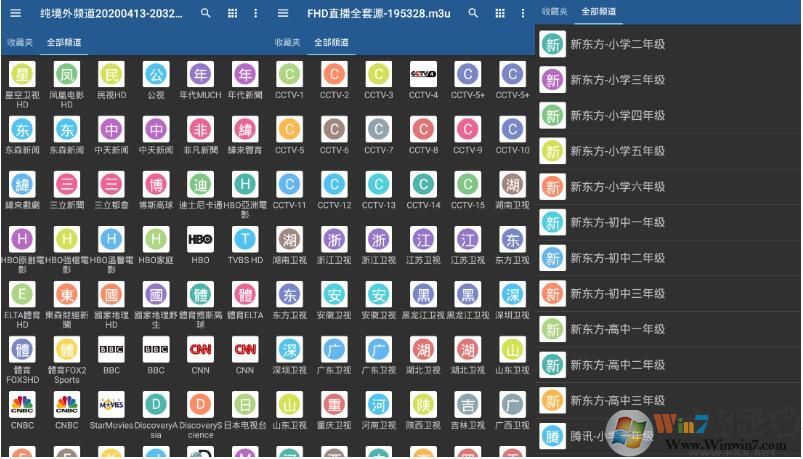Select 全部频道 tab in FHD直播全套源 window

coord(331,43)
